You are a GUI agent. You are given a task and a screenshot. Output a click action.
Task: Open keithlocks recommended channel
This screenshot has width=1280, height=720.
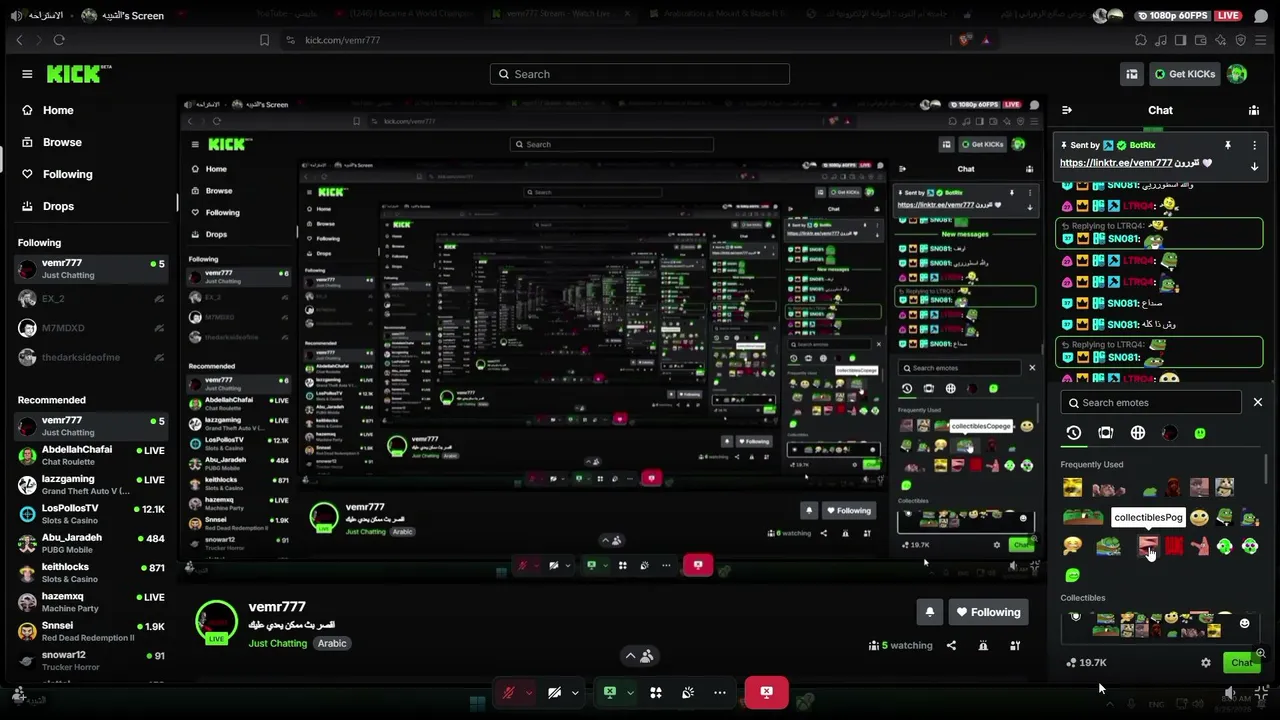tap(90, 573)
